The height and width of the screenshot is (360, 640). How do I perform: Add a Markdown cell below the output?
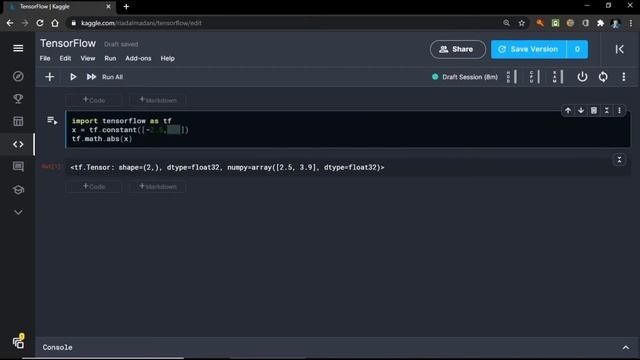158,187
